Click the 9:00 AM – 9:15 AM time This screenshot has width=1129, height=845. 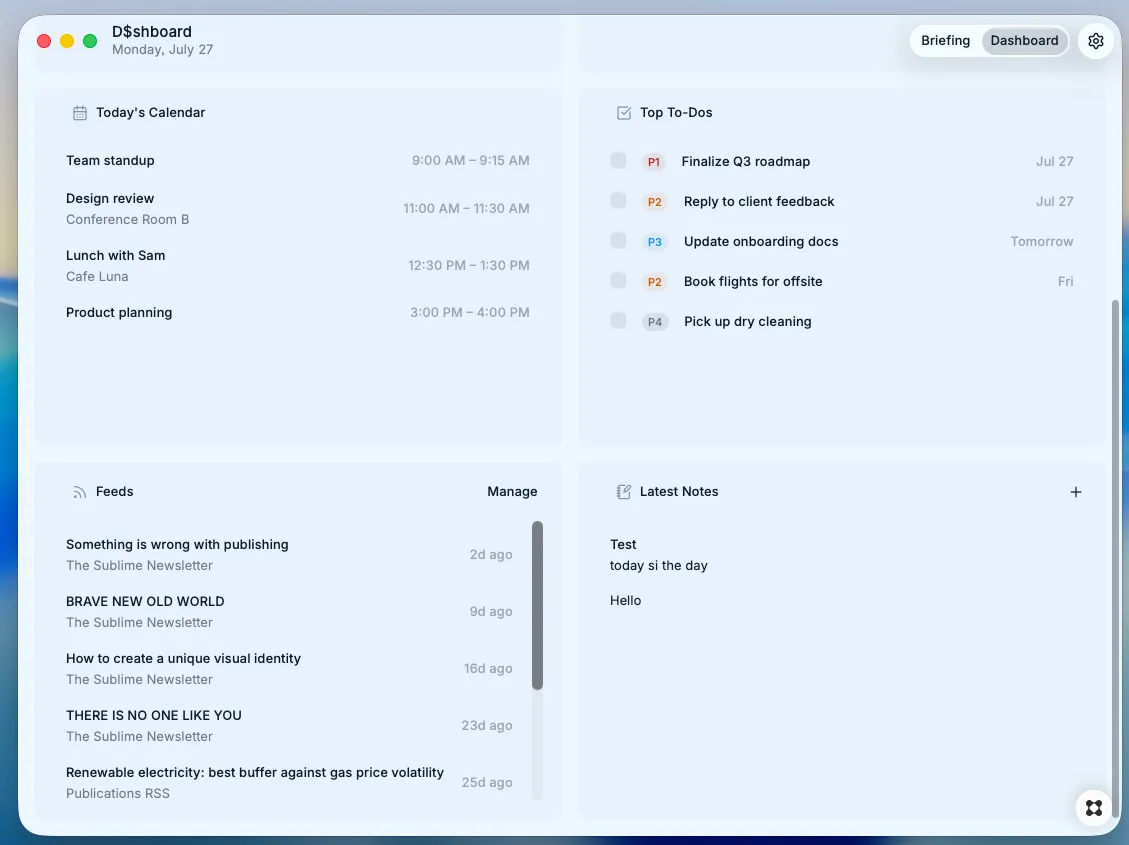[x=470, y=161]
